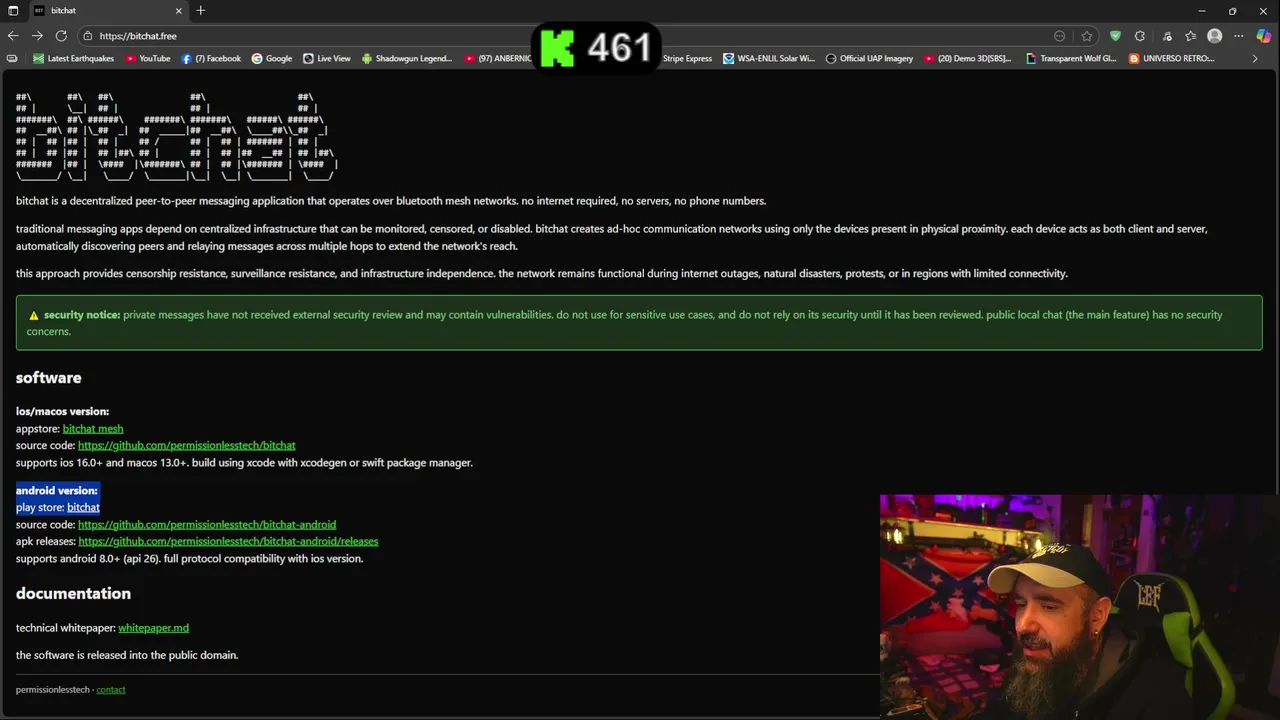The width and height of the screenshot is (1280, 720).
Task: Open the bitchat mesh appstore link
Action: point(93,428)
